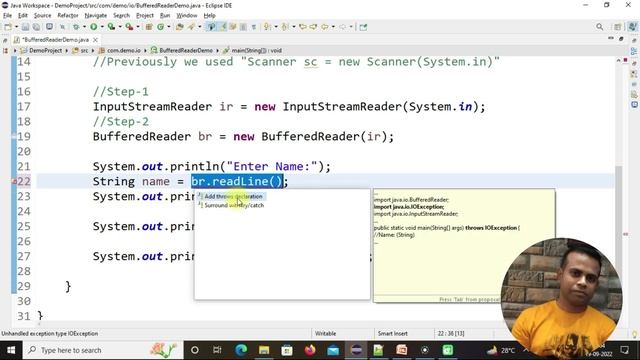Click the Open Perspective icon
Image resolution: width=640 pixels, height=360 pixels.
(x=618, y=27)
